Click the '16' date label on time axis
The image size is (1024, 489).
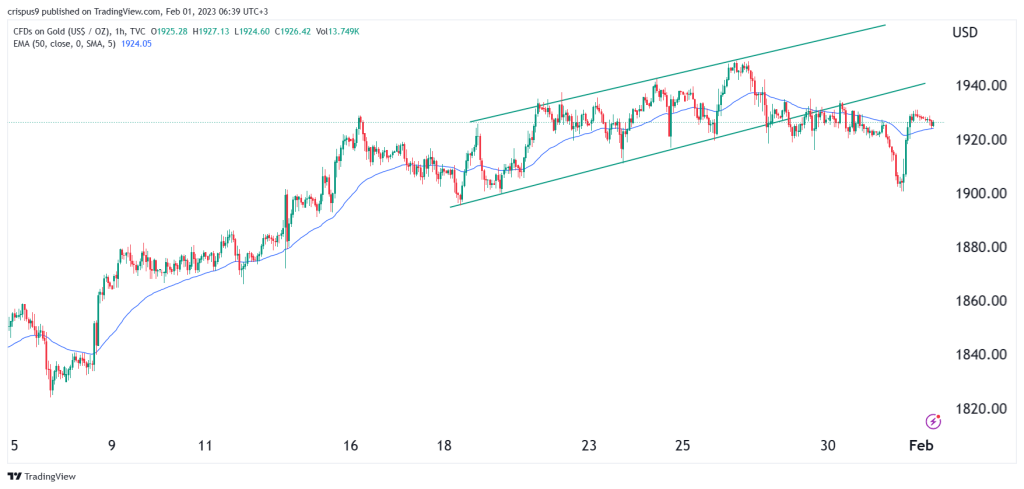click(350, 446)
